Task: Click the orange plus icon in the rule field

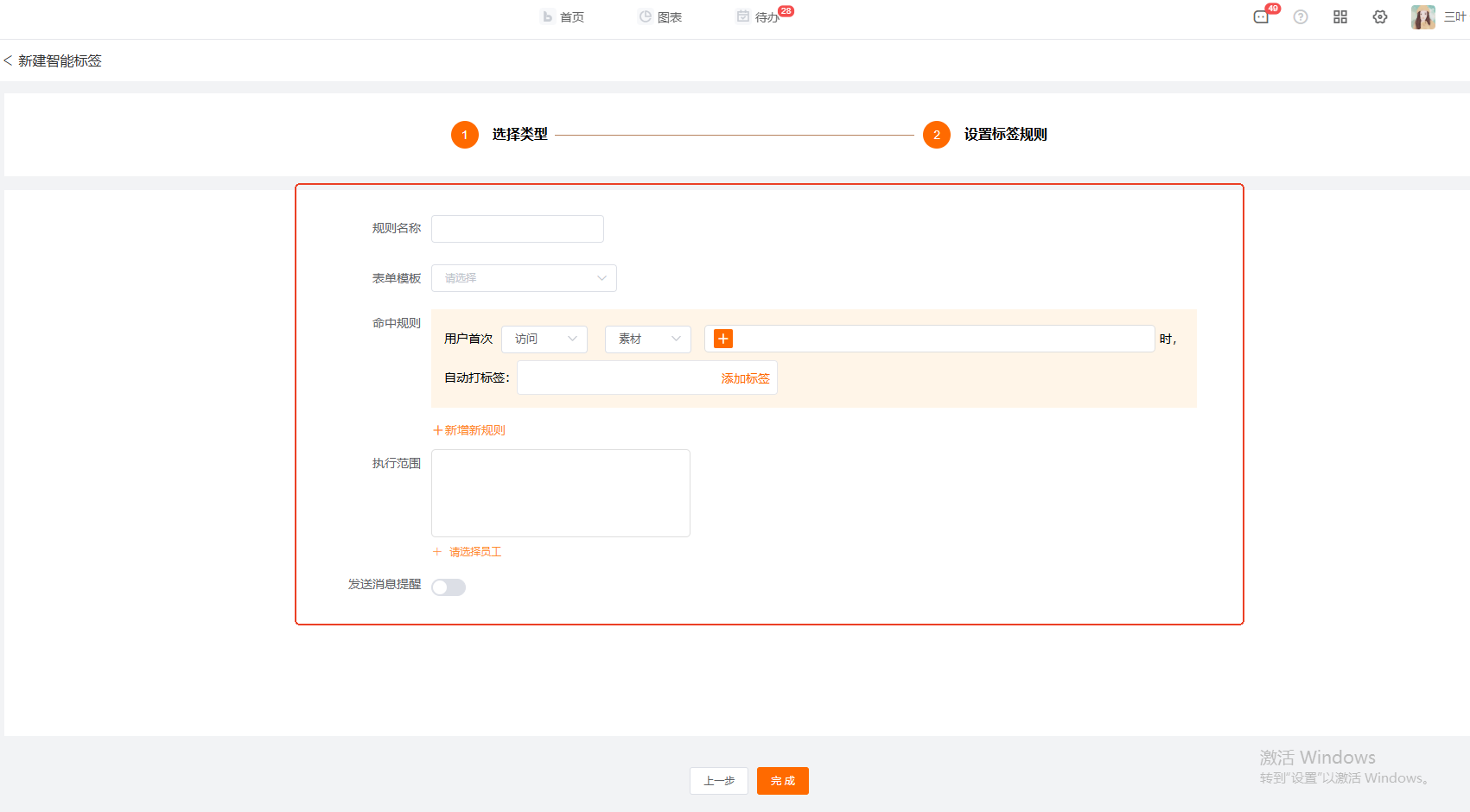Action: click(x=723, y=339)
